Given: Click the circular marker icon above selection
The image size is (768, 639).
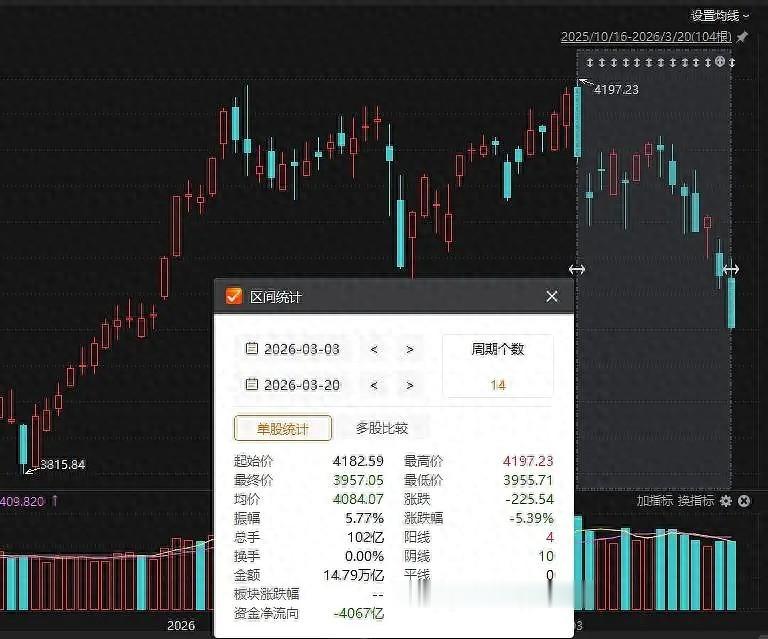Looking at the screenshot, I should pyautogui.click(x=720, y=62).
